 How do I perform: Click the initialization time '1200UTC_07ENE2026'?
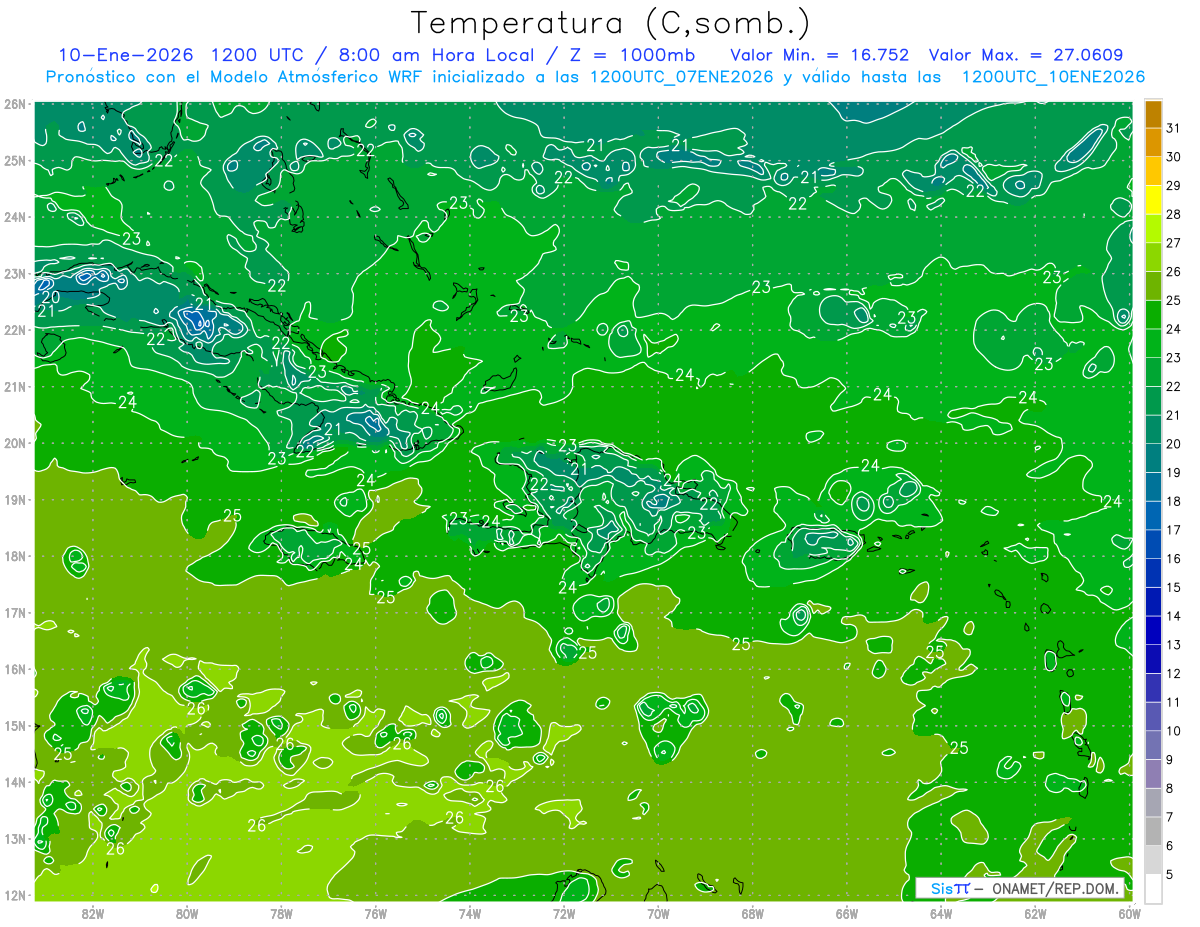(682, 77)
